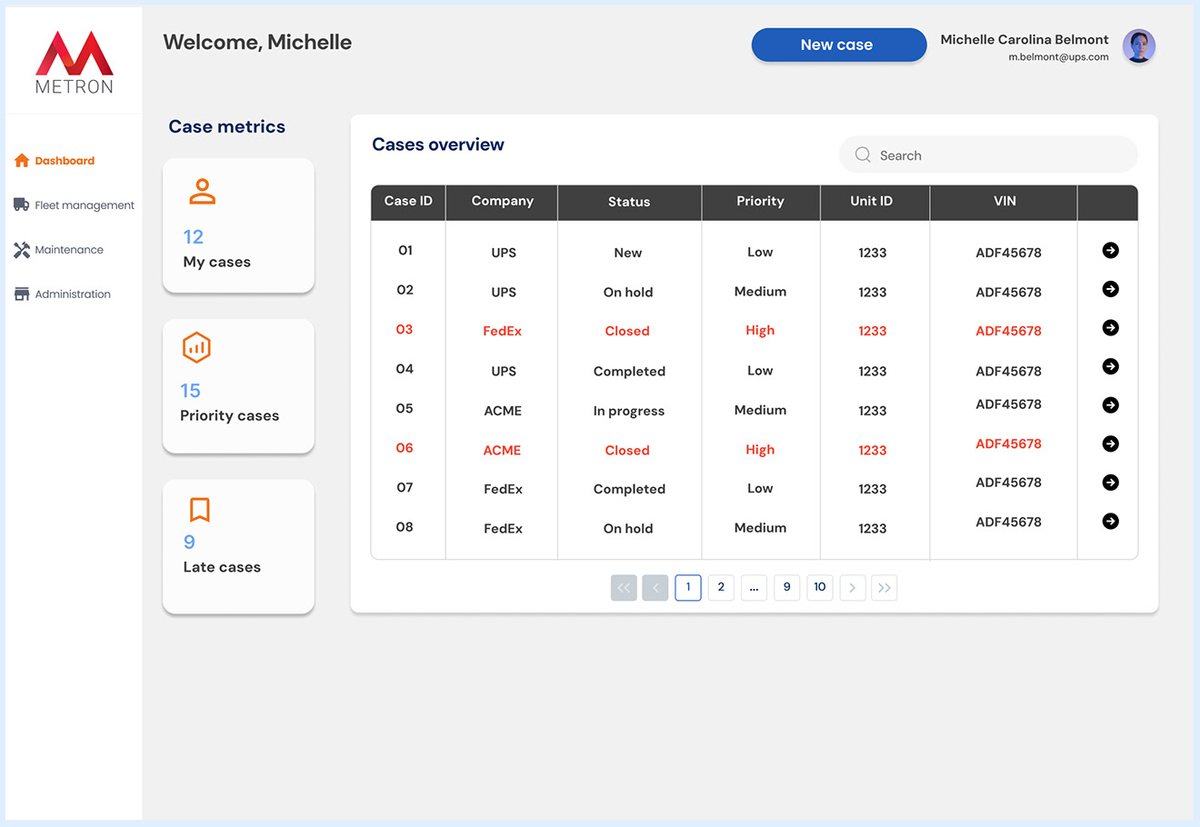Open case 06 with its arrow icon
The height and width of the screenshot is (827, 1200).
[x=1110, y=443]
